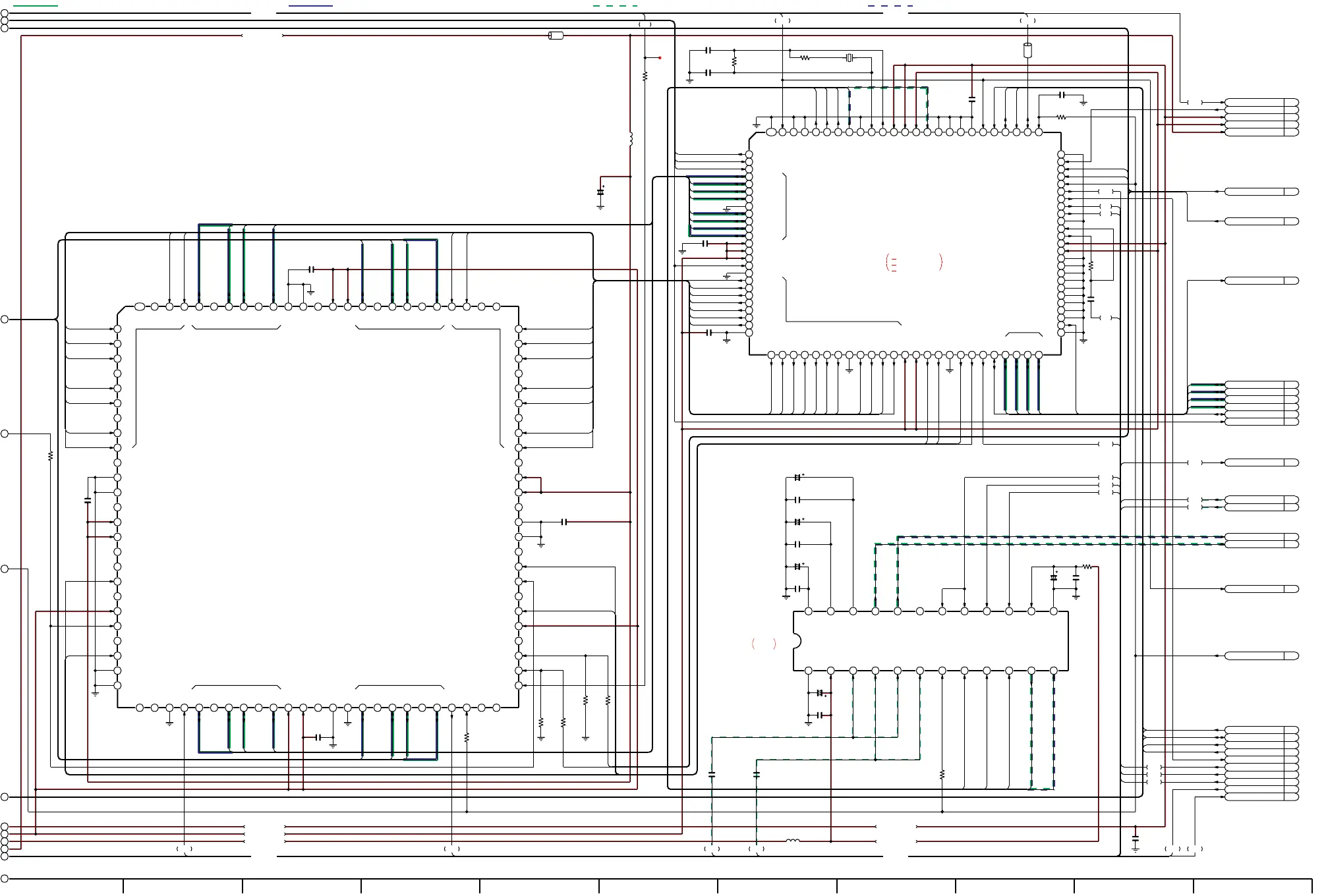Click the dashed green legend line at top

pos(615,6)
